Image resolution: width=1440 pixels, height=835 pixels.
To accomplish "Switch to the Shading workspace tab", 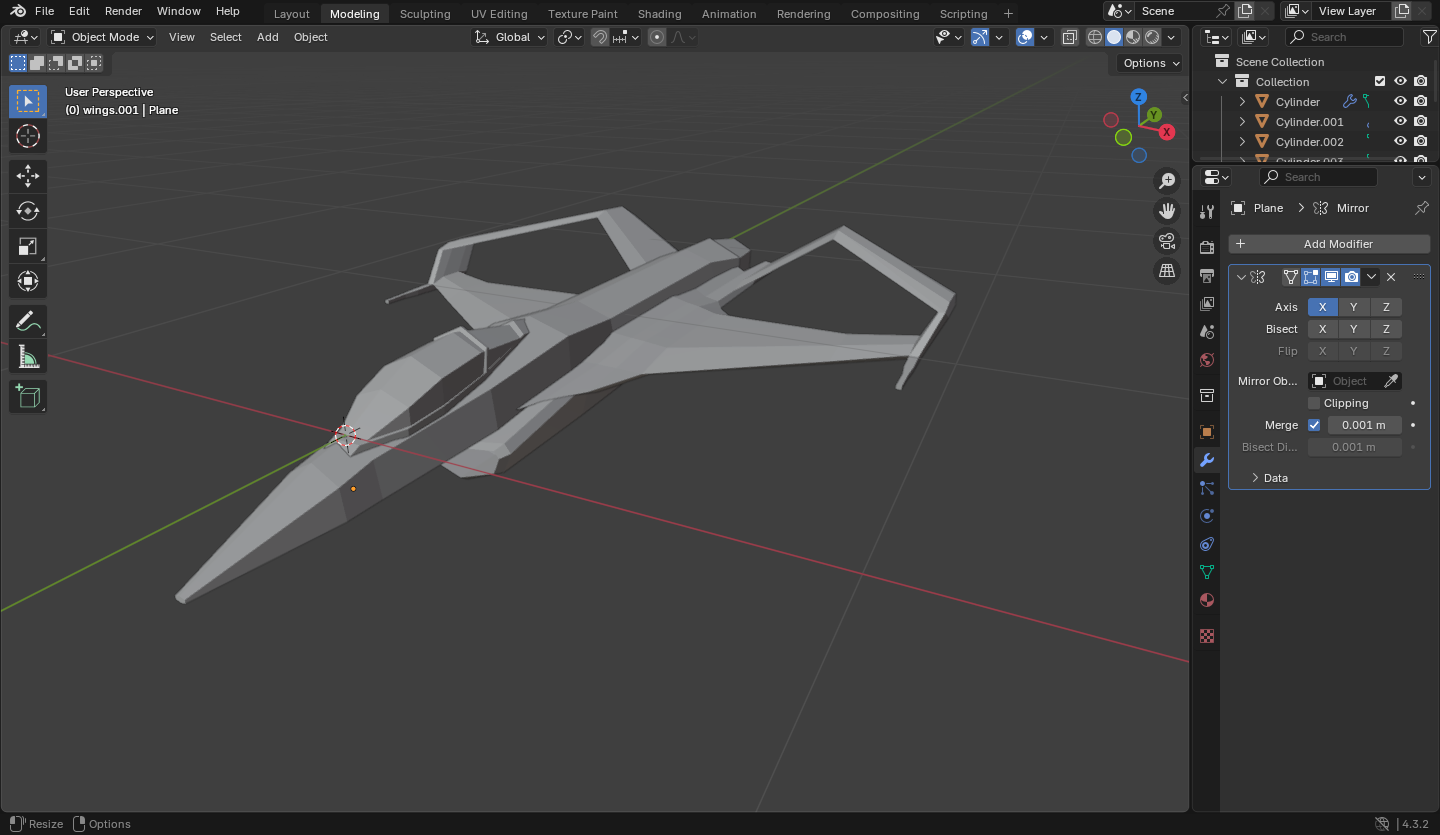I will (659, 14).
